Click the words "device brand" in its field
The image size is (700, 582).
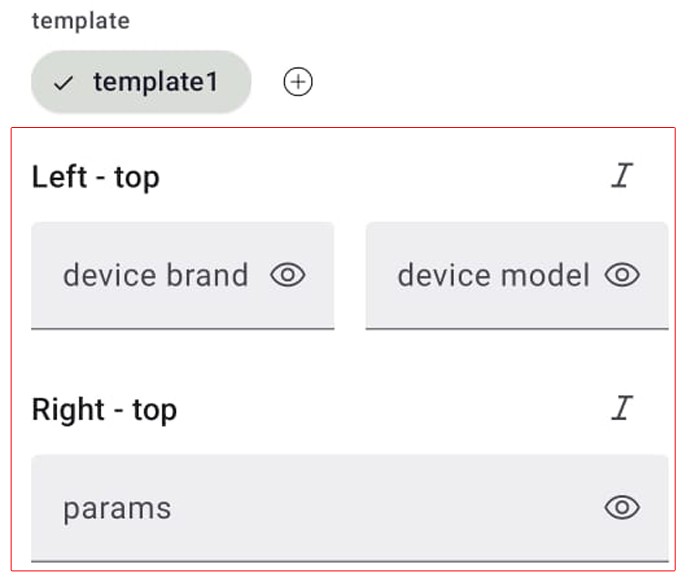point(156,275)
